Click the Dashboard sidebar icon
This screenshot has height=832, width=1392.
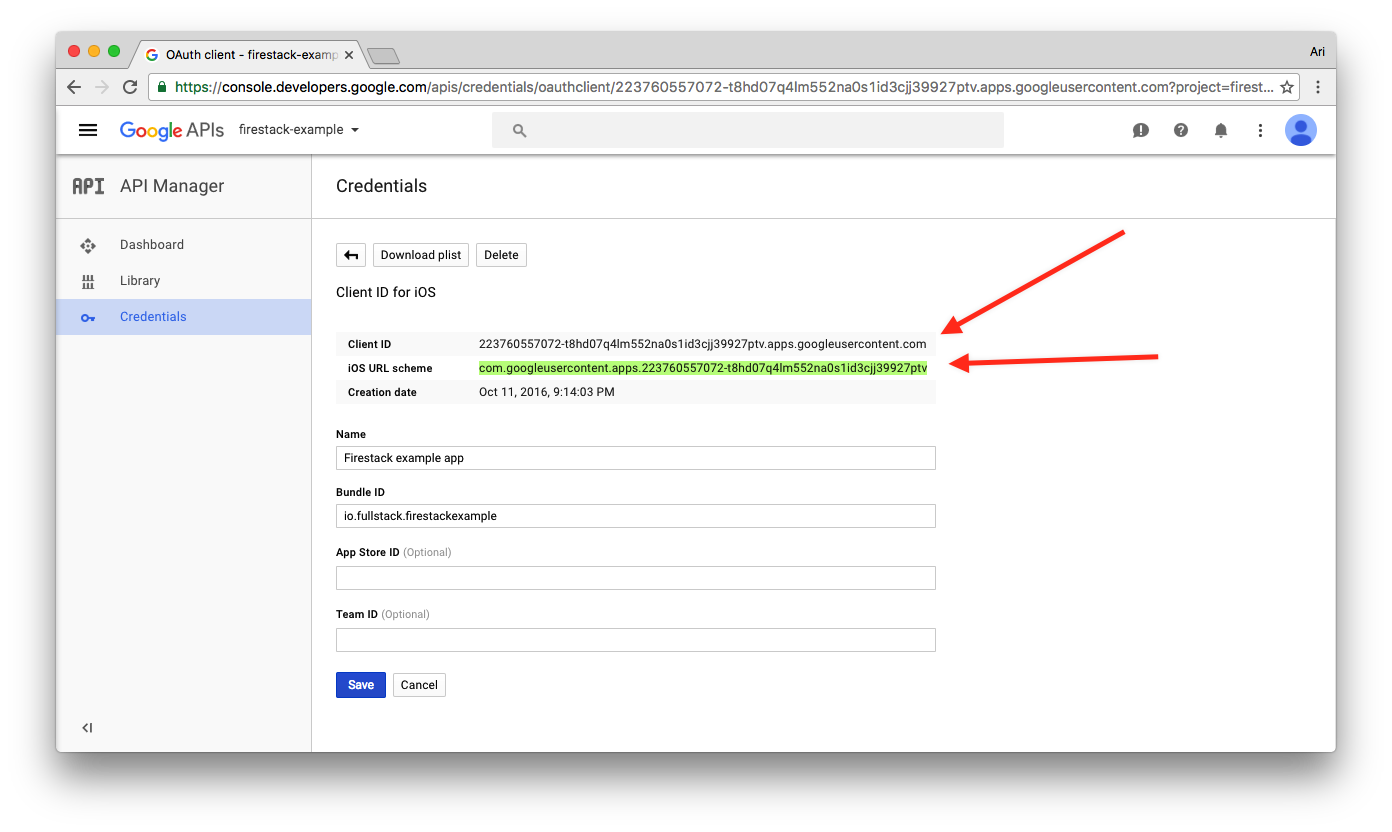tap(88, 245)
